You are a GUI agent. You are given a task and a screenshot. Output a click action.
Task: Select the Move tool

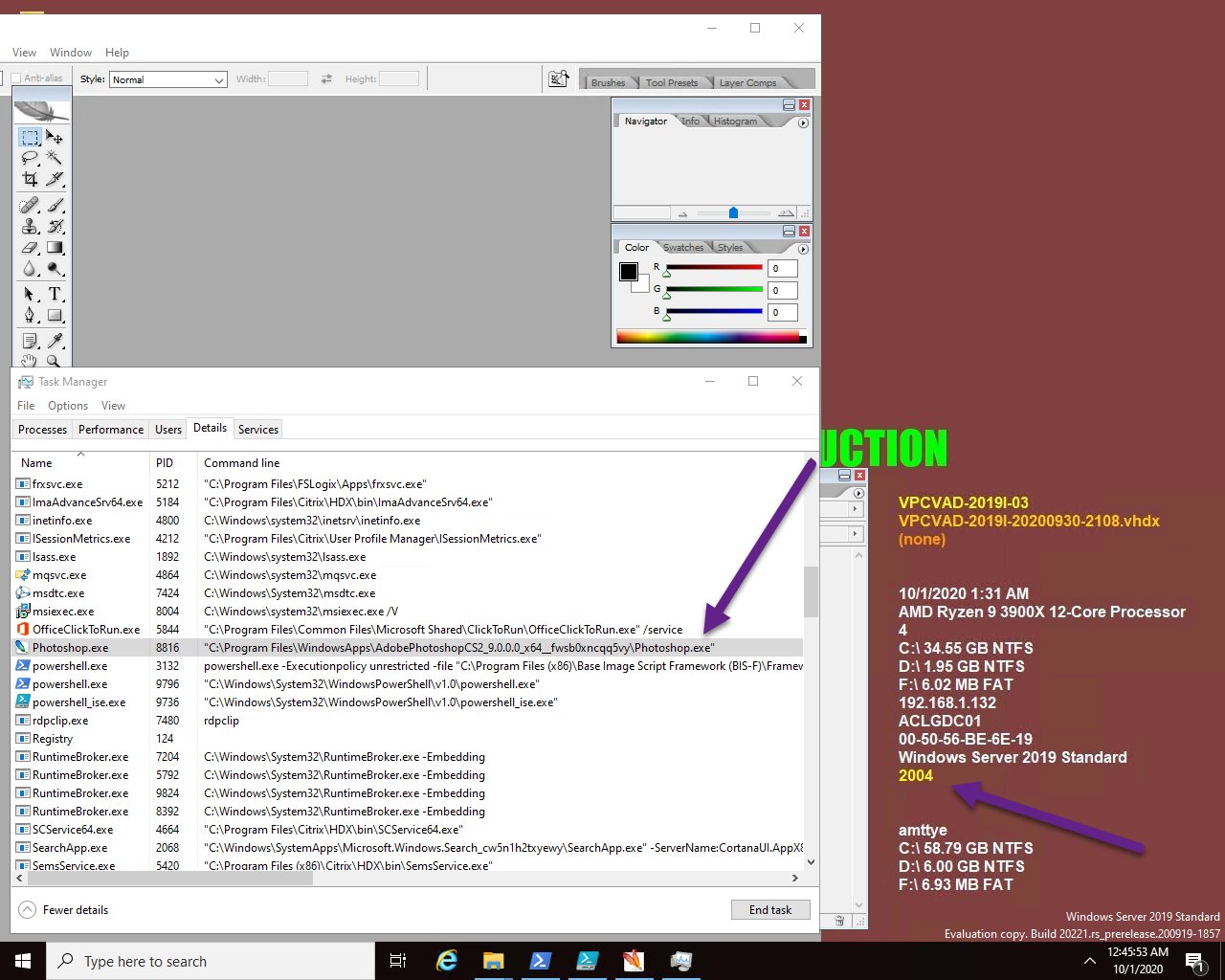tap(55, 138)
